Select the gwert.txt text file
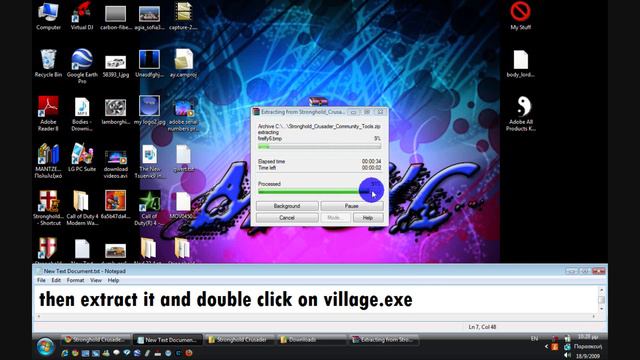The image size is (640, 360). pos(183,158)
